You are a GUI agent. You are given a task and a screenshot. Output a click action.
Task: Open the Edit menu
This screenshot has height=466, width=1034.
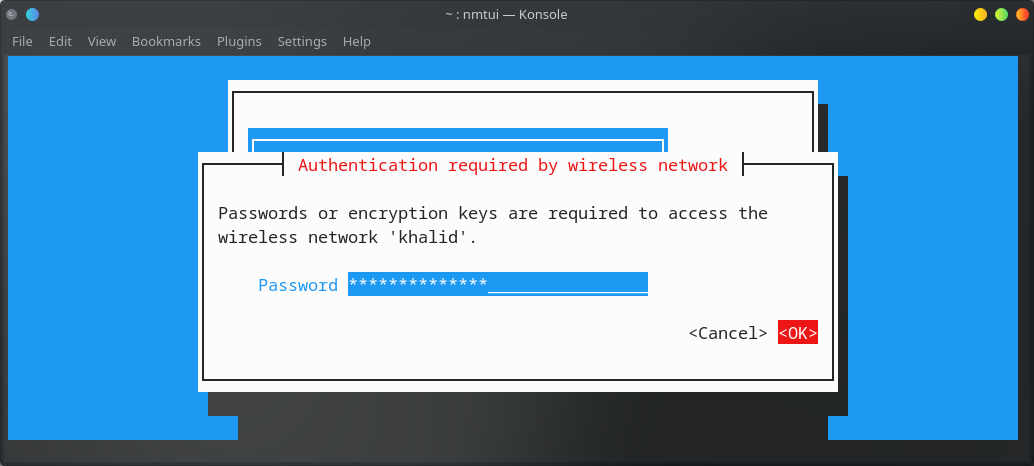60,42
